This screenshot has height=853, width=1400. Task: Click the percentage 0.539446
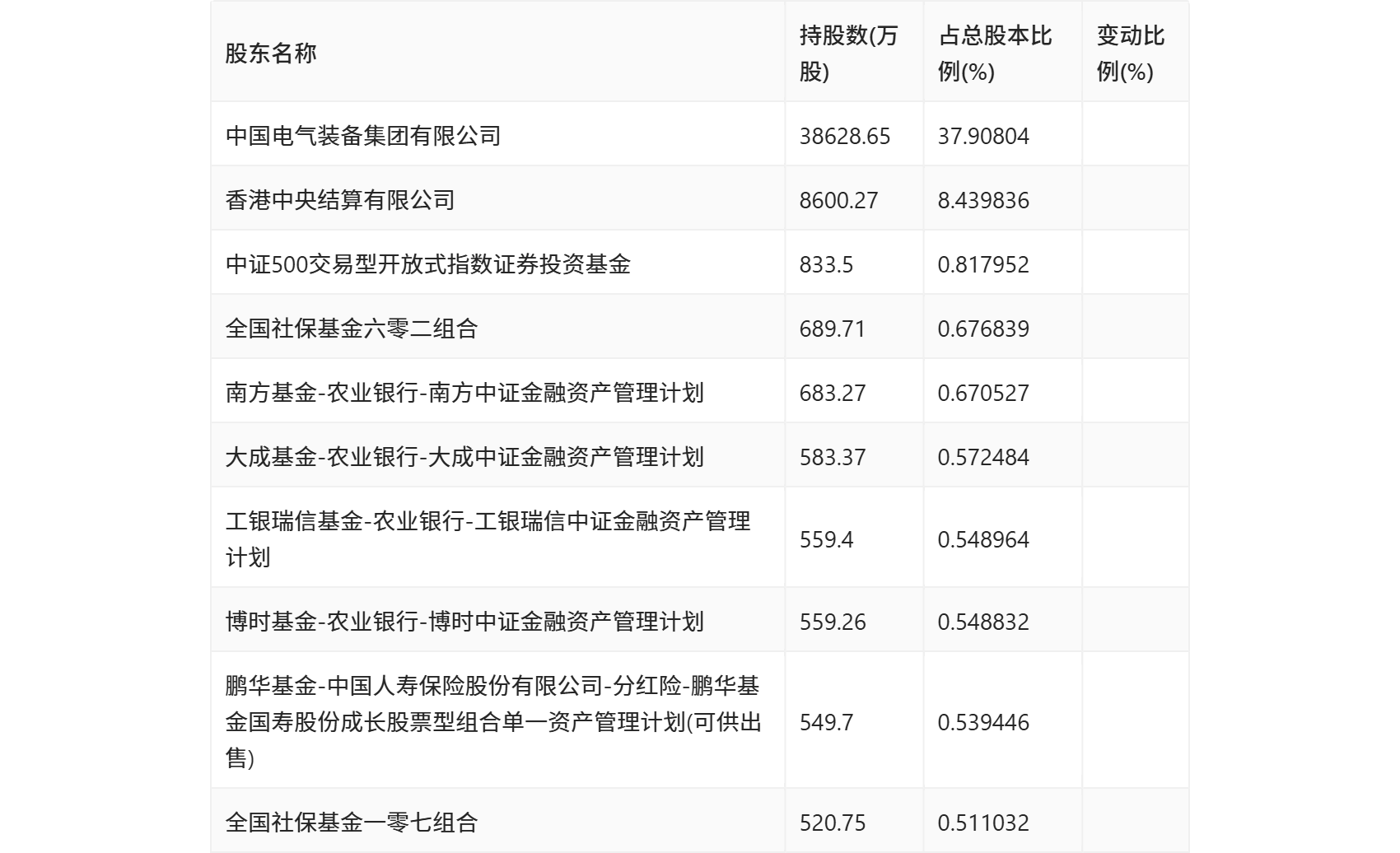[983, 722]
